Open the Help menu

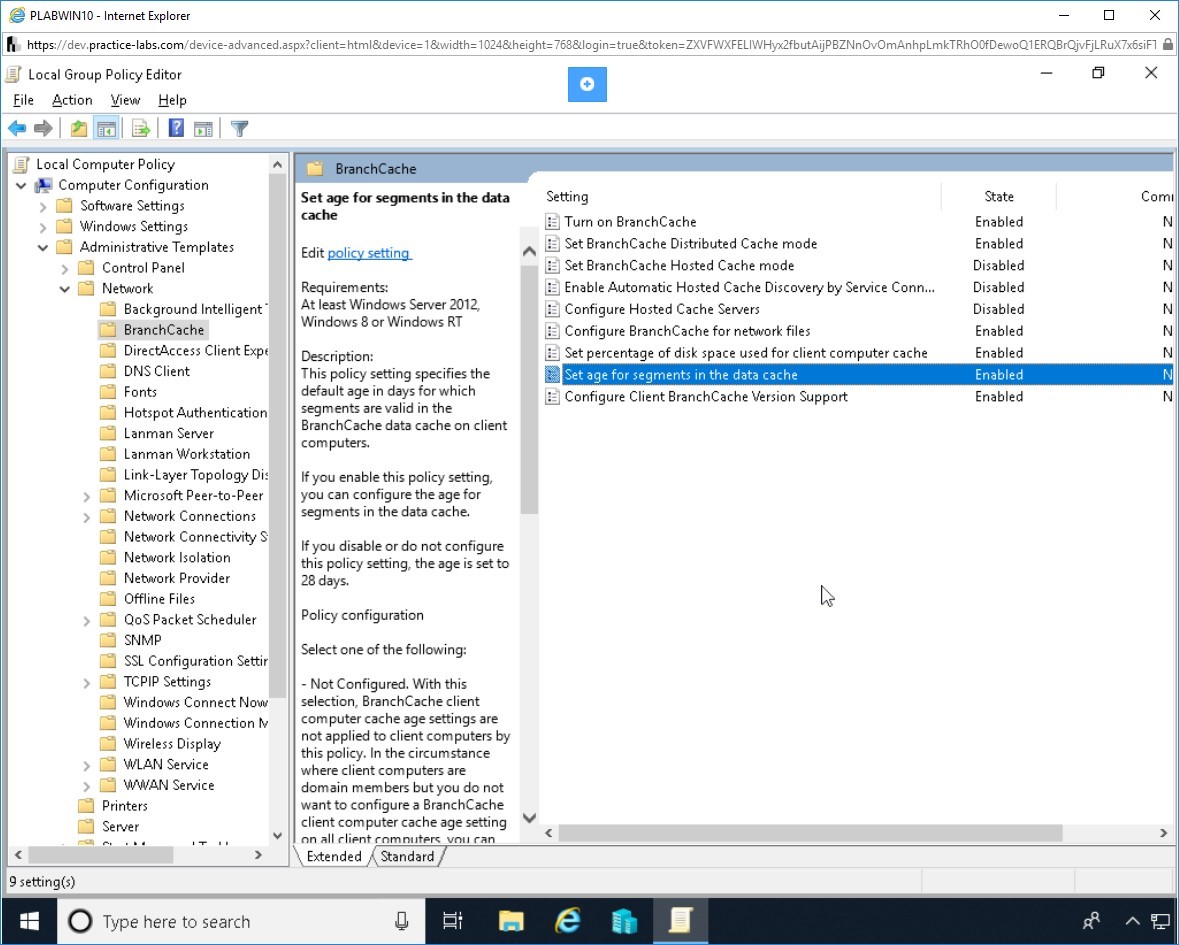pos(172,100)
